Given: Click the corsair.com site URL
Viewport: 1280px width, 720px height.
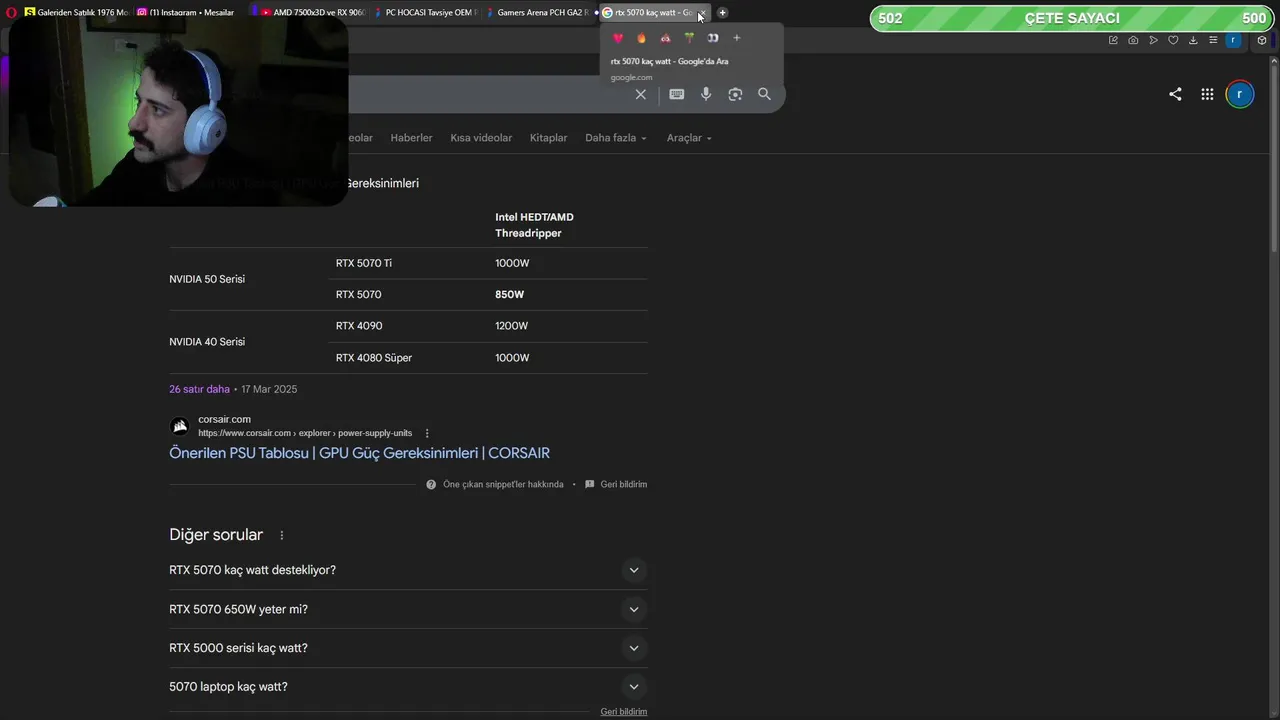Looking at the screenshot, I should click(305, 433).
